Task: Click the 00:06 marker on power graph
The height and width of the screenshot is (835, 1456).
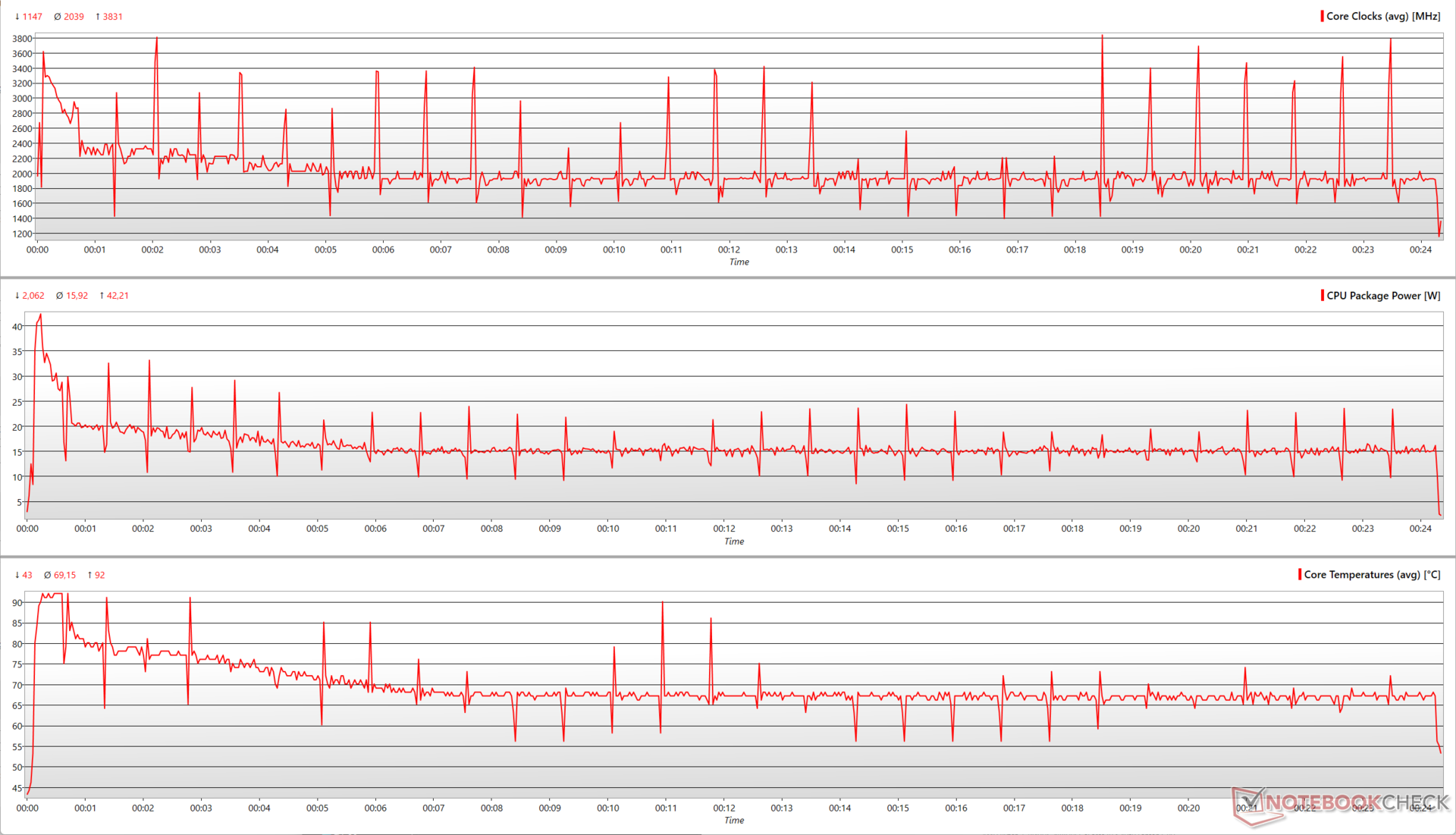Action: [375, 529]
